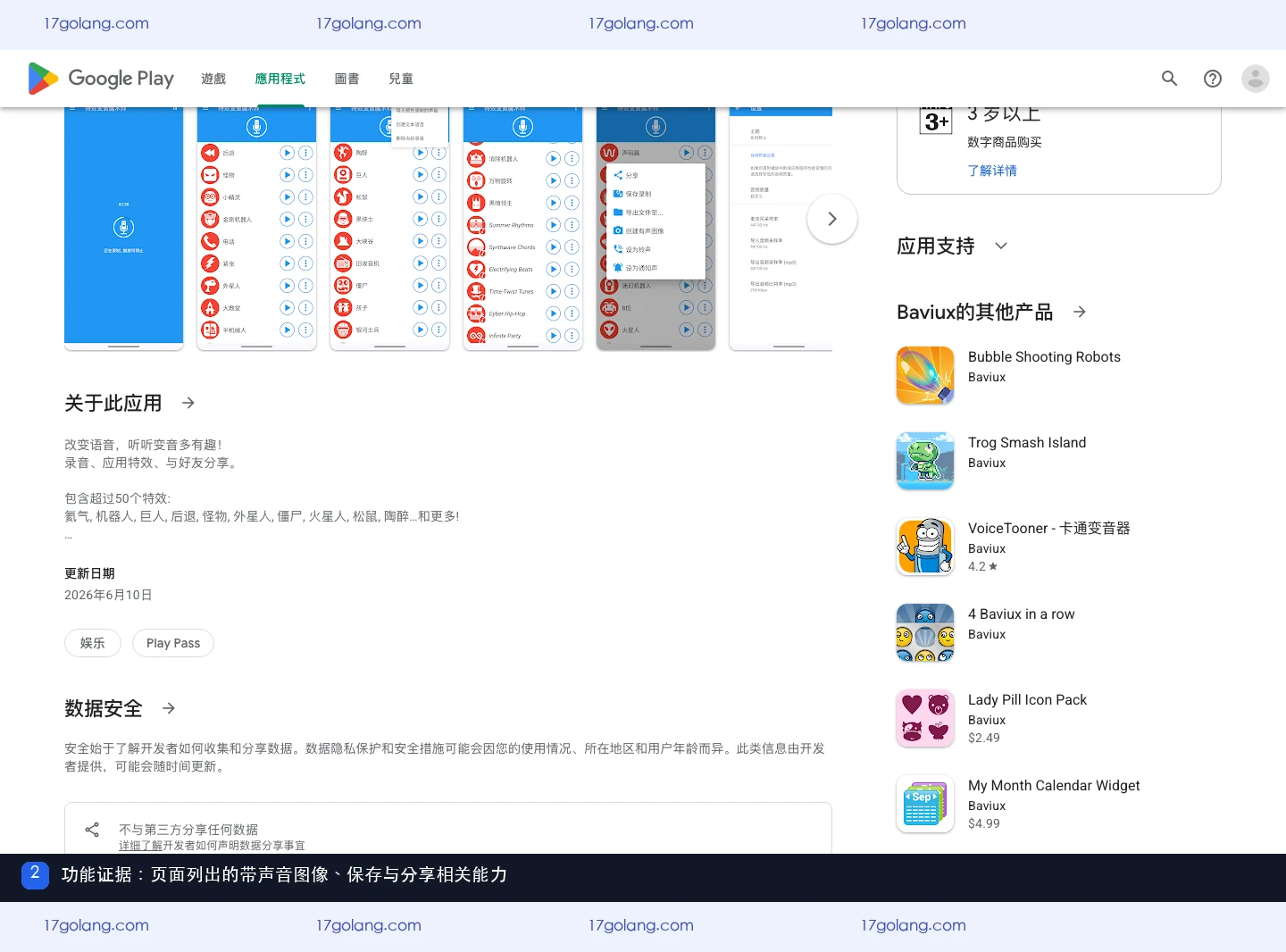Open the Google Play logo home link
Viewport: 1286px width, 952px height.
tap(101, 79)
